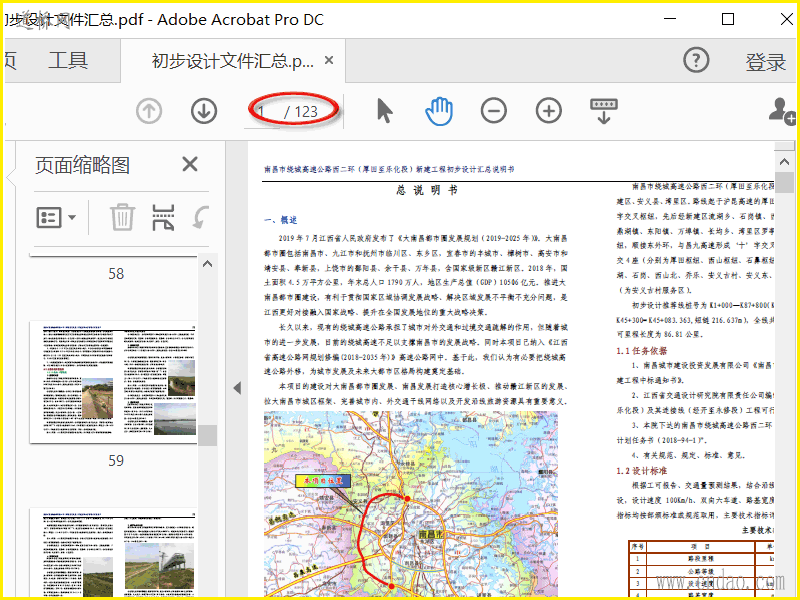Rotate page with curved arrow icon
The image size is (800, 600).
(x=201, y=217)
